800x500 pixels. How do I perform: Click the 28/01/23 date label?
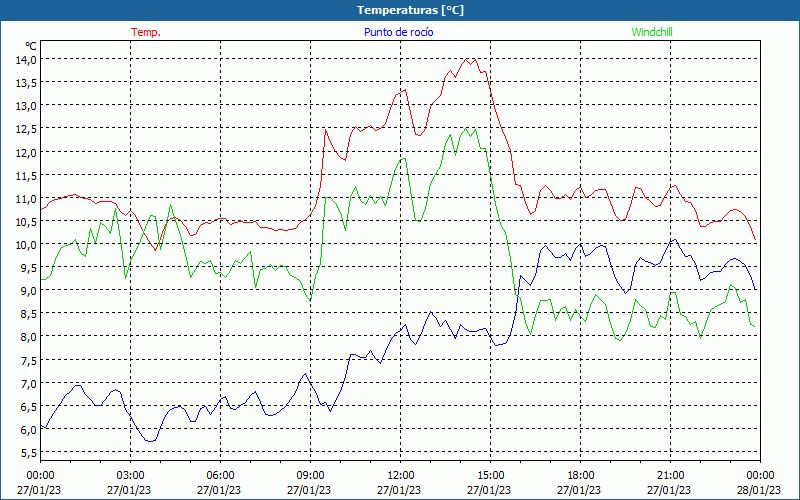759,490
